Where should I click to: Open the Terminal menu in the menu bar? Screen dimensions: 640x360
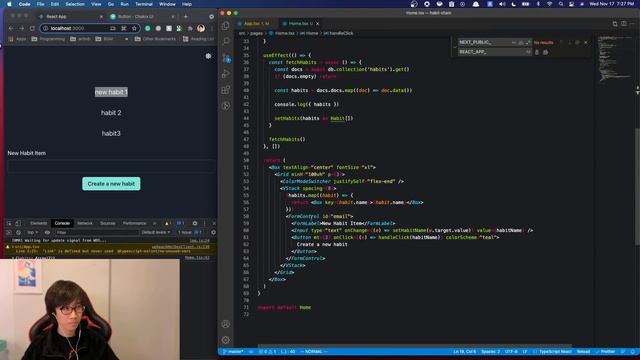coord(144,4)
